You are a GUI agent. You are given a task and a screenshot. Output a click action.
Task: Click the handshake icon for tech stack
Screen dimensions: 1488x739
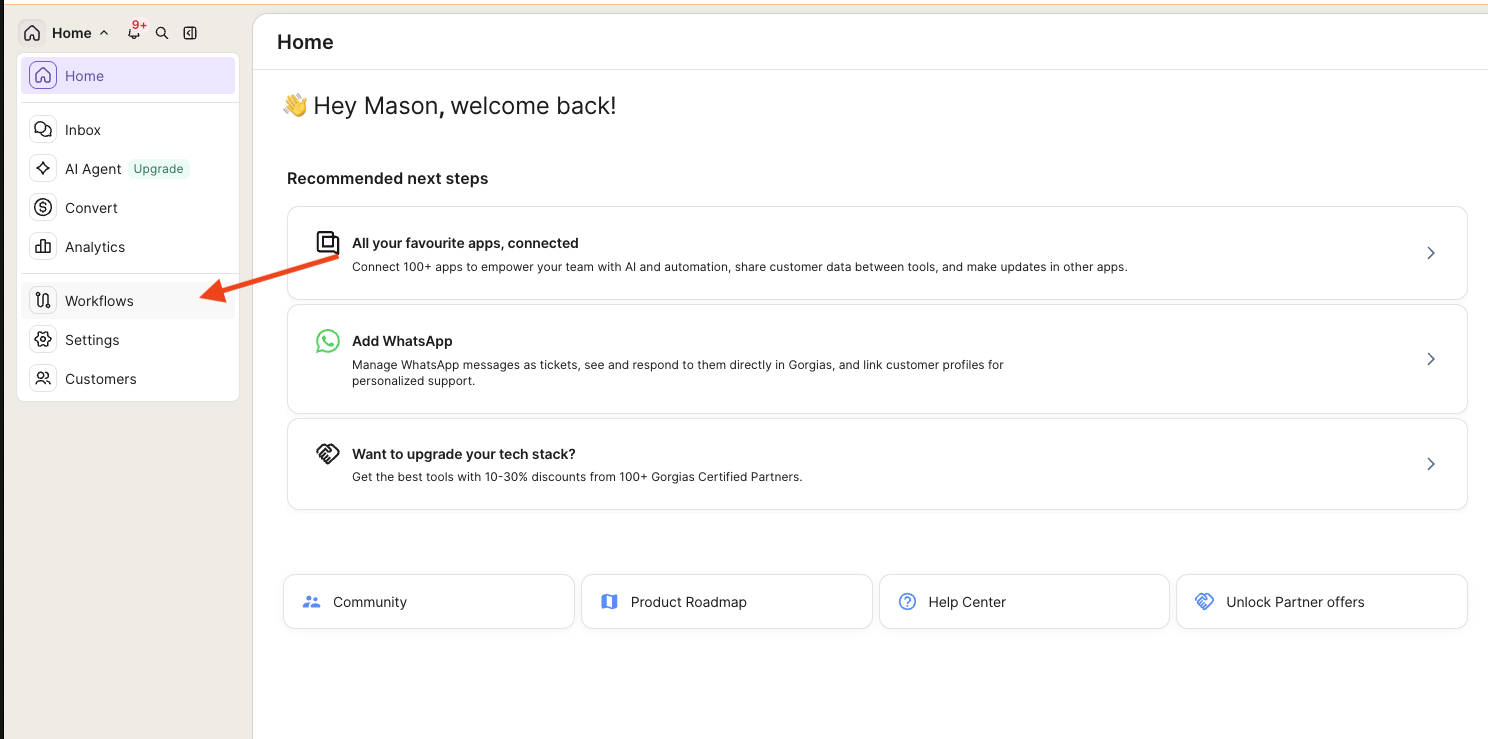click(328, 454)
